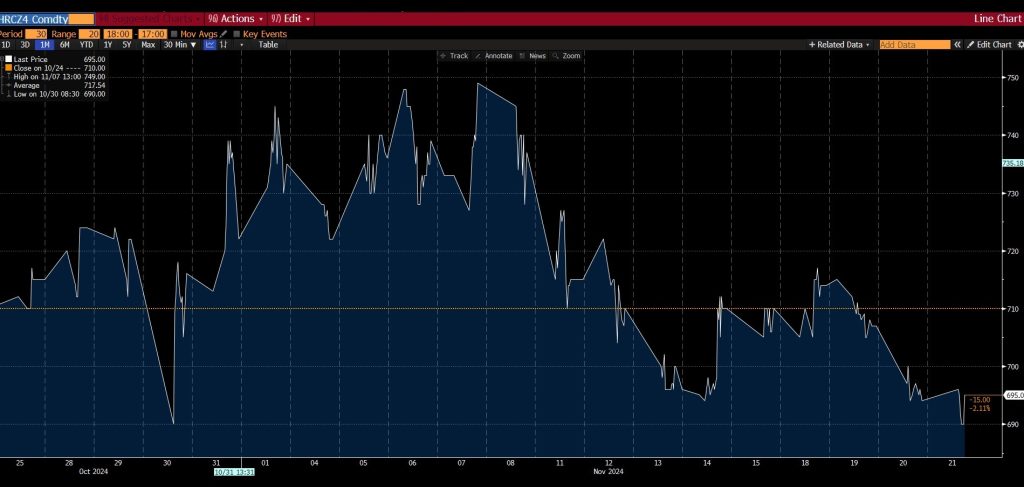1024x487 pixels.
Task: Click the Add Data input field
Action: (914, 45)
